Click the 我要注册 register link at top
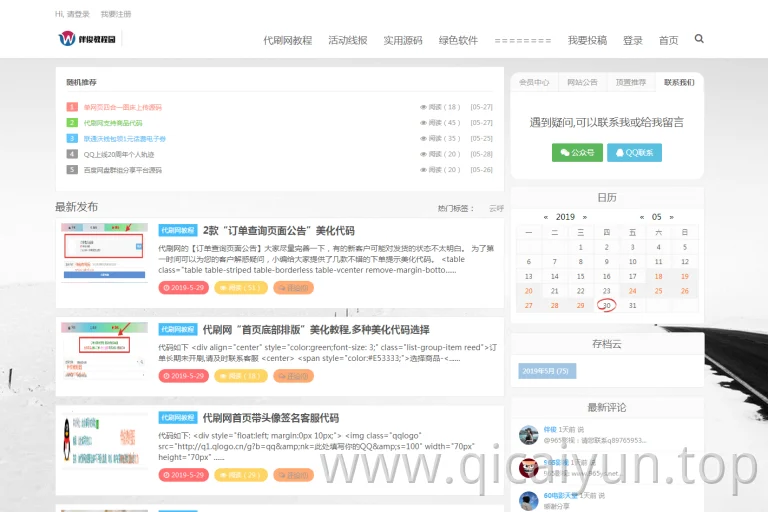The image size is (768, 512). tap(116, 14)
